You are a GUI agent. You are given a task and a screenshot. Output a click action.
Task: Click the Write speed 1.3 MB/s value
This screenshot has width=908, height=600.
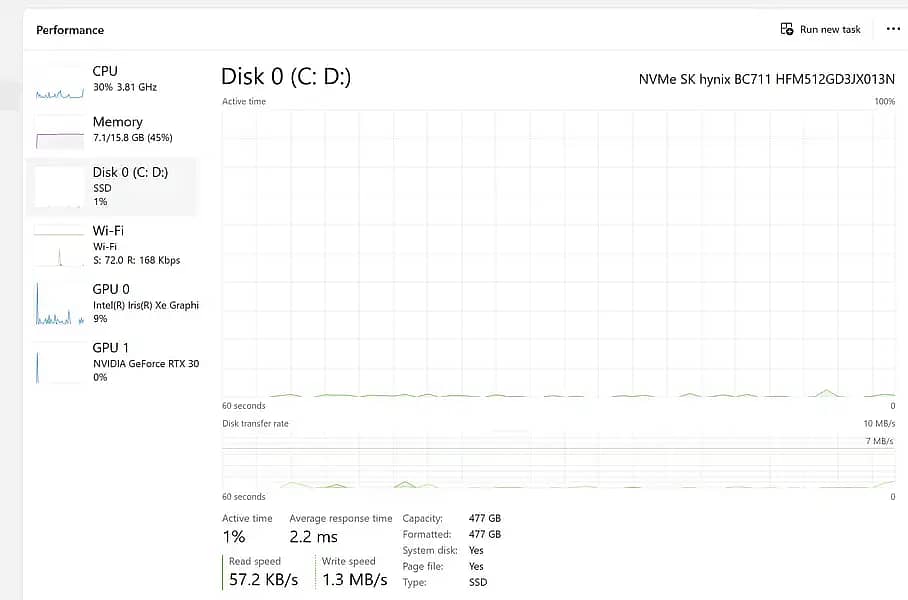354,580
